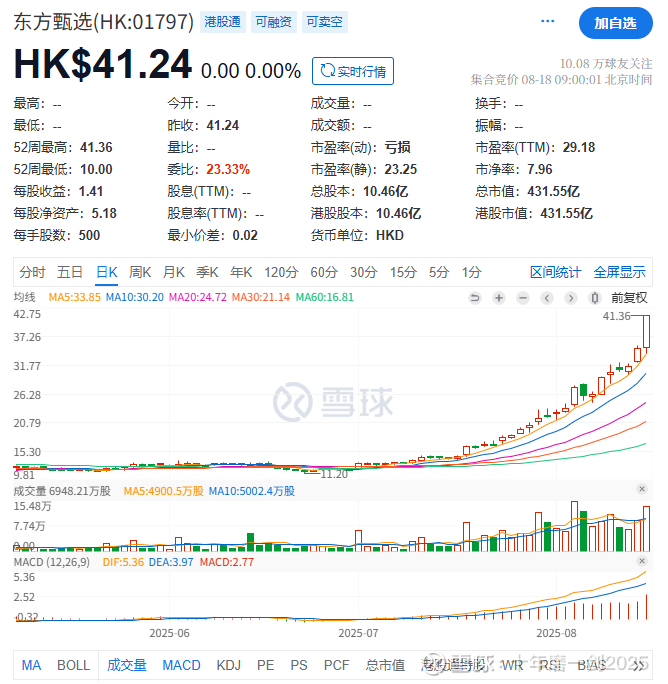Click the 委比 value 23.33%
The image size is (668, 684).
tap(228, 169)
